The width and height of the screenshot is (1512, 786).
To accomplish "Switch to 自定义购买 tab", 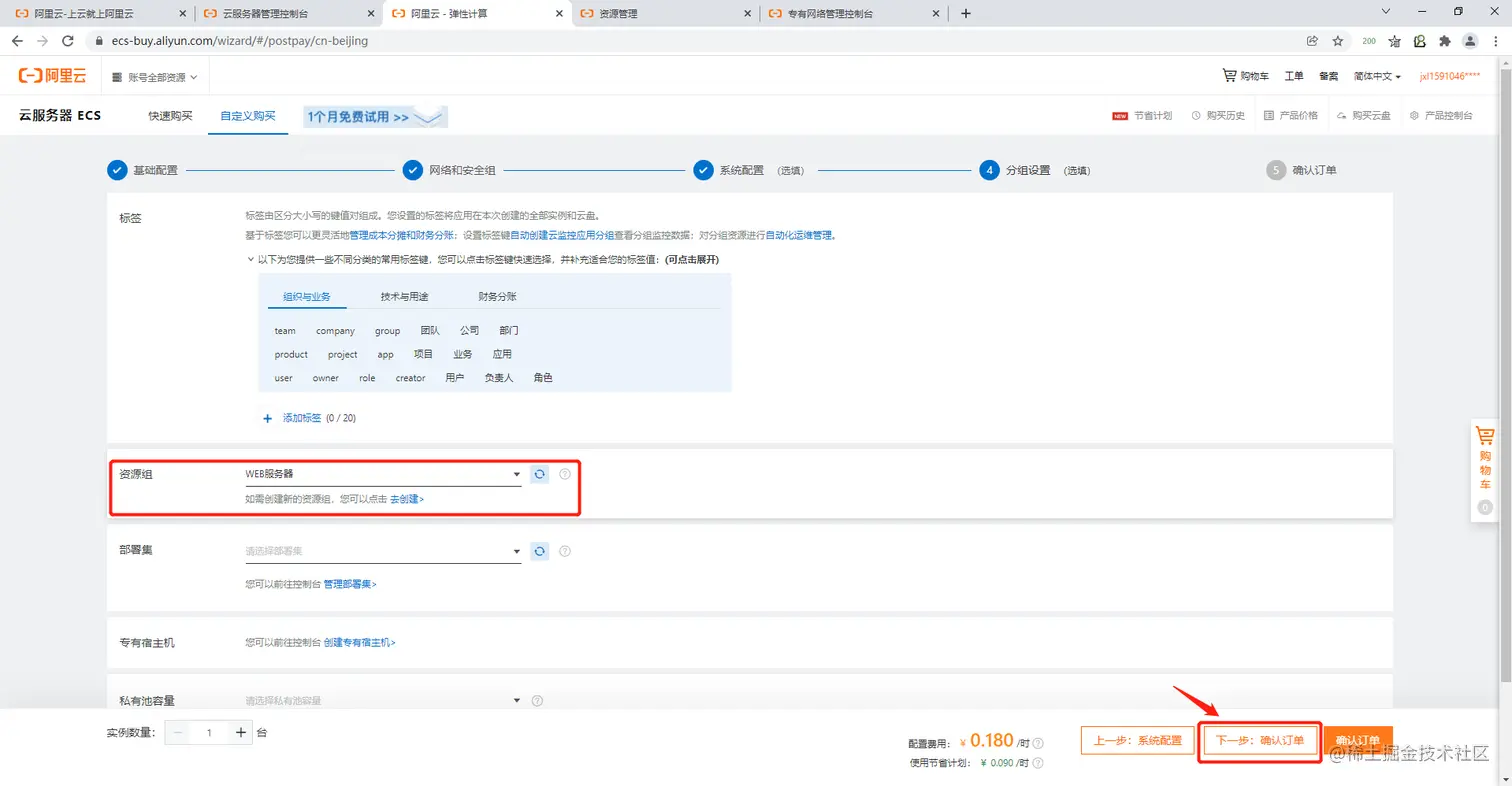I will [248, 116].
